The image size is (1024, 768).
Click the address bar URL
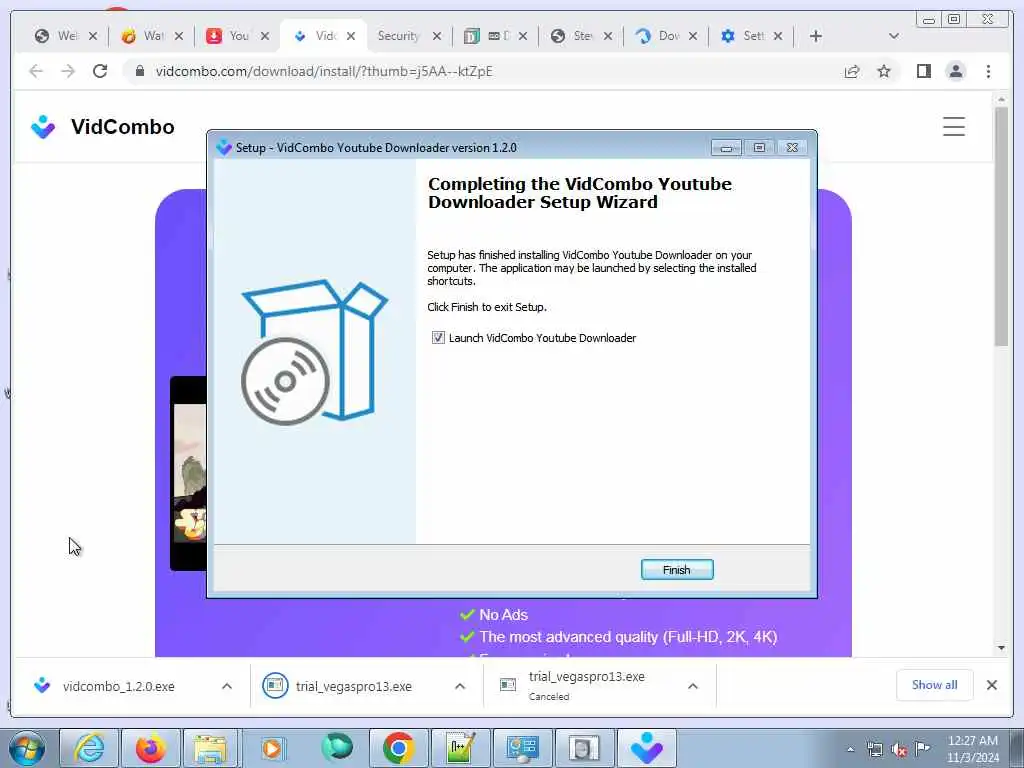click(324, 71)
